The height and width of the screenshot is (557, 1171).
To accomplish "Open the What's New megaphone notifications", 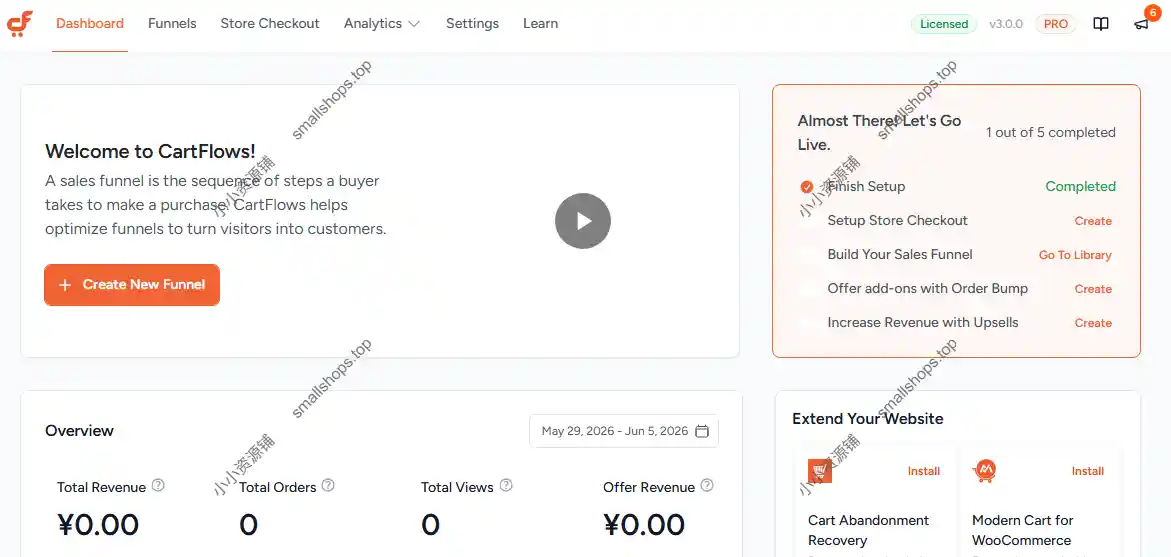I will coord(1141,25).
